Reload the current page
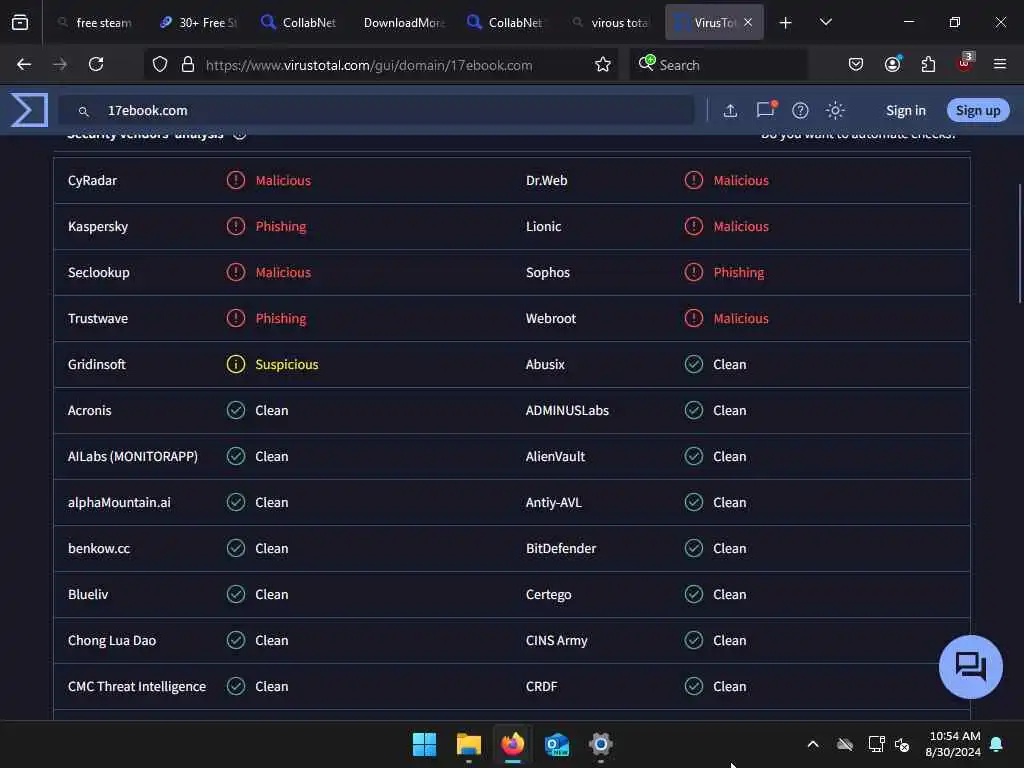This screenshot has width=1024, height=768. pyautogui.click(x=96, y=64)
